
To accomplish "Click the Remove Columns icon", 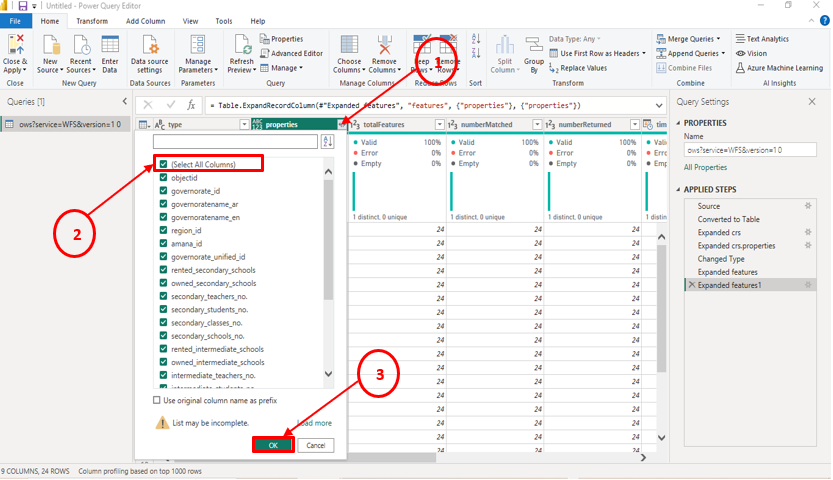I will click(384, 45).
